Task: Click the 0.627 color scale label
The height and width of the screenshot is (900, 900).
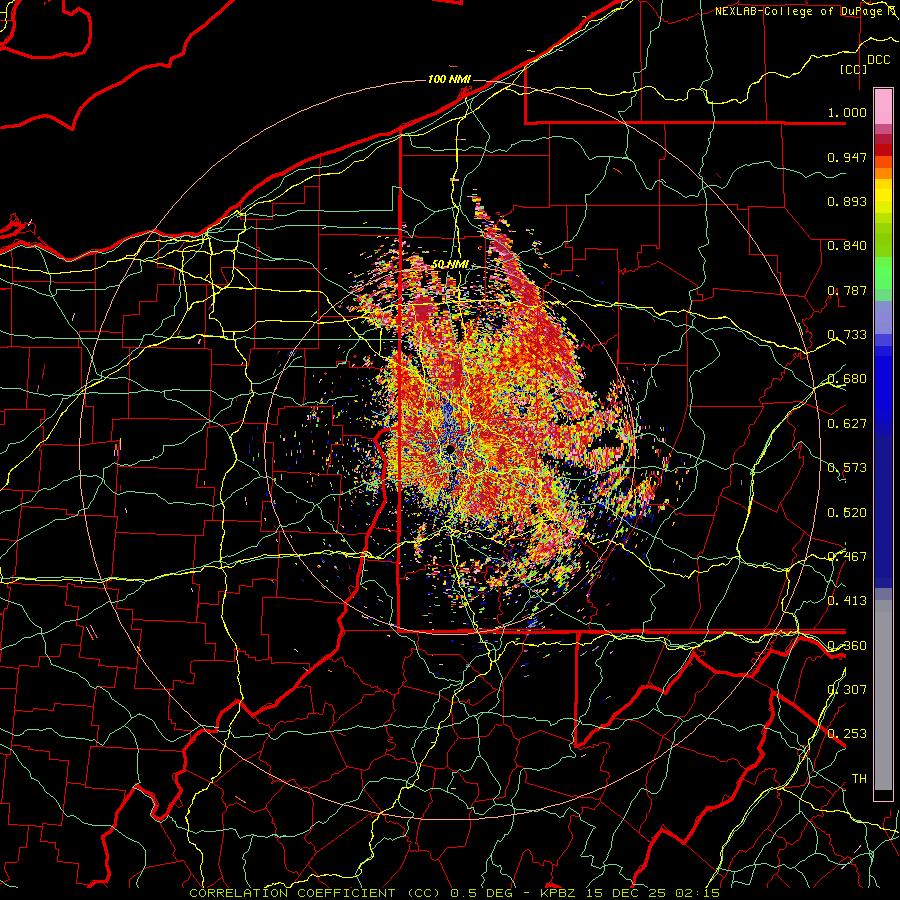Action: (x=847, y=424)
